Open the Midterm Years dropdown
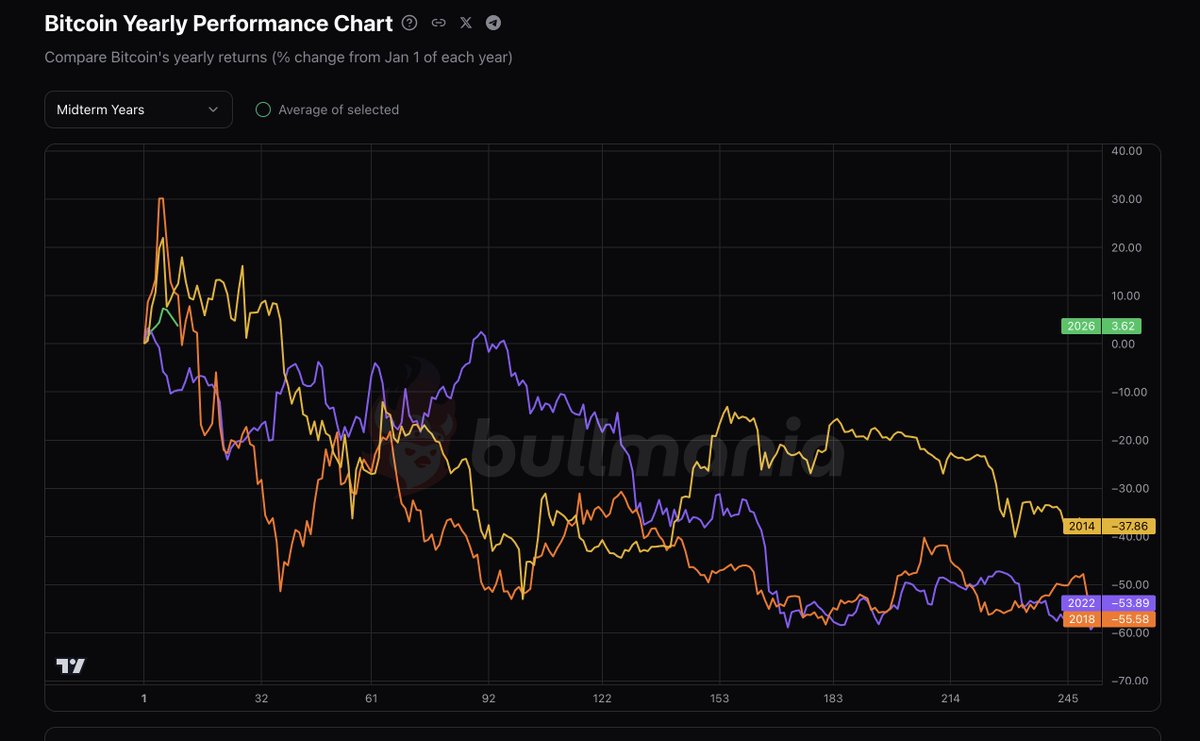 pos(138,110)
